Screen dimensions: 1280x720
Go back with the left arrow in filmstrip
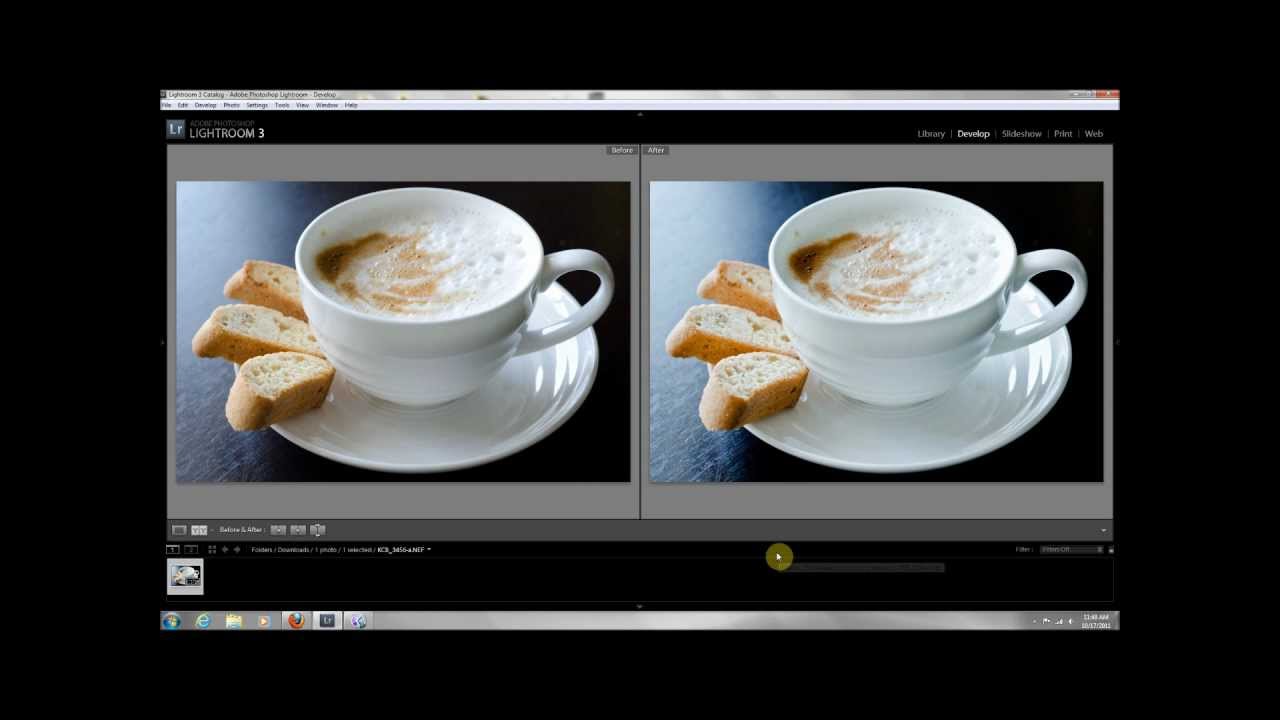225,549
